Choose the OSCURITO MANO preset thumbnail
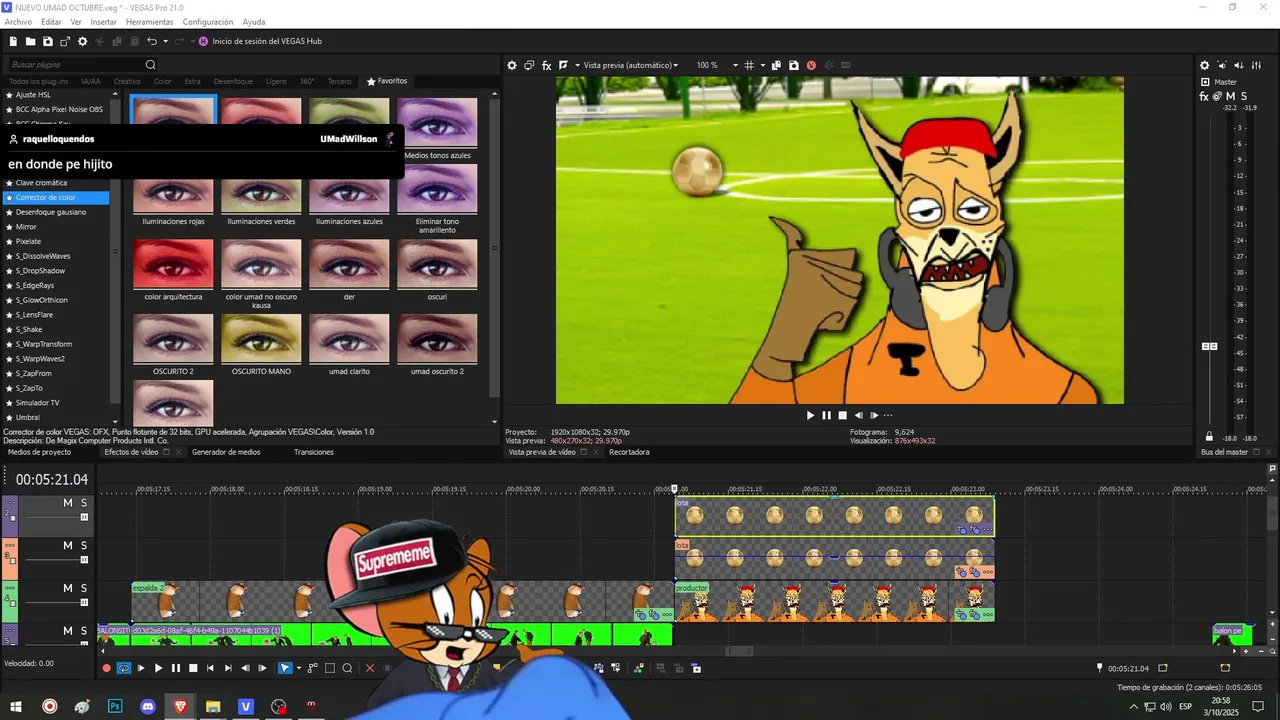 [x=261, y=339]
